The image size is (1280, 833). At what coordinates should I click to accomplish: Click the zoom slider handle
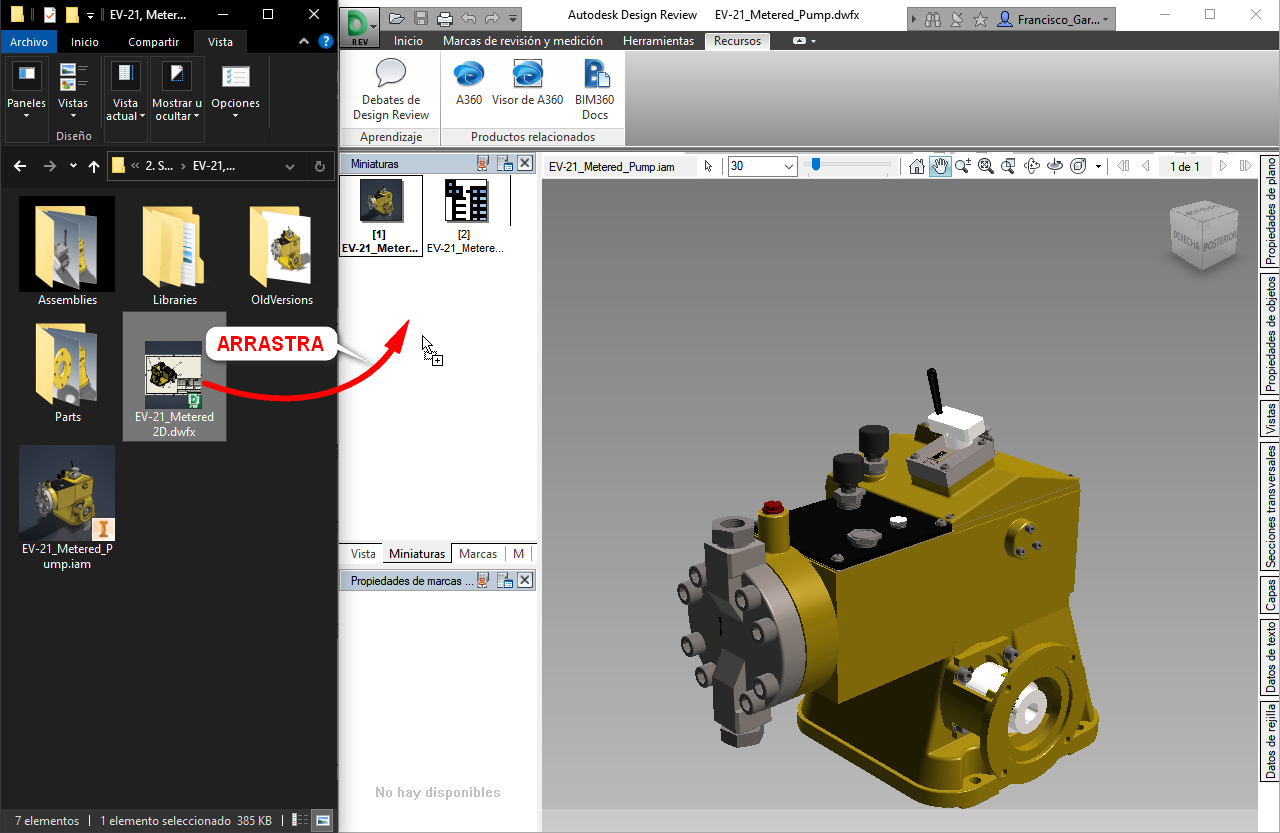816,165
